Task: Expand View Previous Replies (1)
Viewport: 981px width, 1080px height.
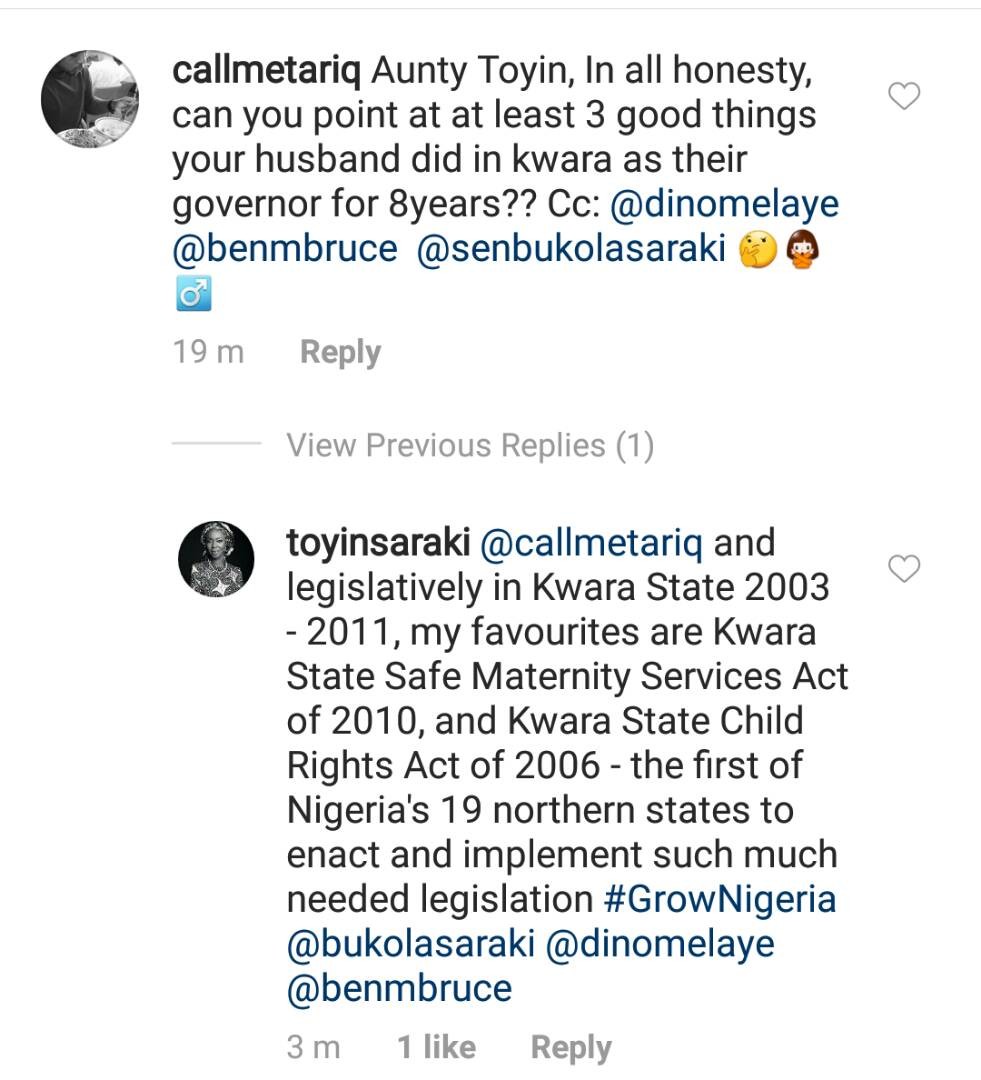Action: click(471, 445)
